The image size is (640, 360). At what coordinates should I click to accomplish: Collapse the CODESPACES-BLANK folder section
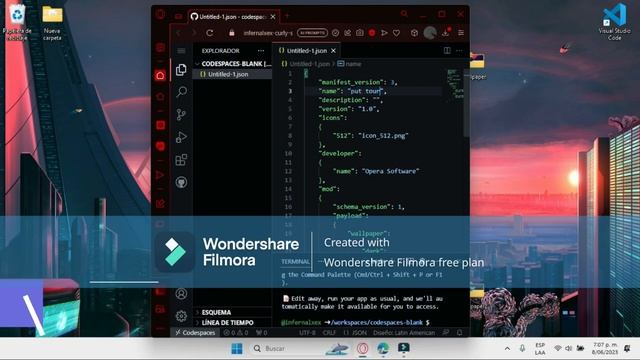point(232,64)
